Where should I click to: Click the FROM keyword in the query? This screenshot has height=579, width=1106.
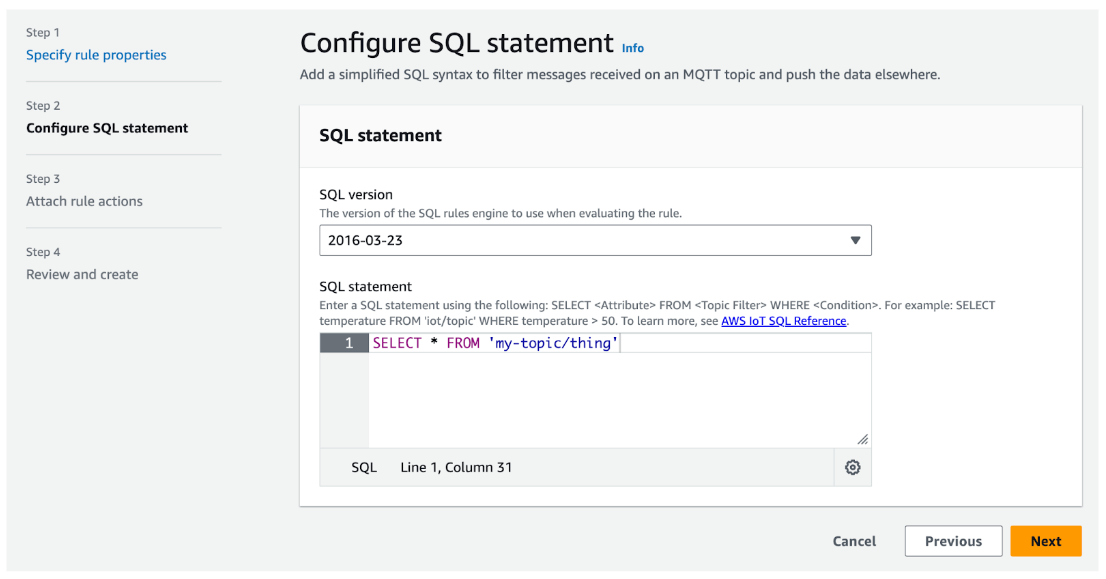pos(463,343)
